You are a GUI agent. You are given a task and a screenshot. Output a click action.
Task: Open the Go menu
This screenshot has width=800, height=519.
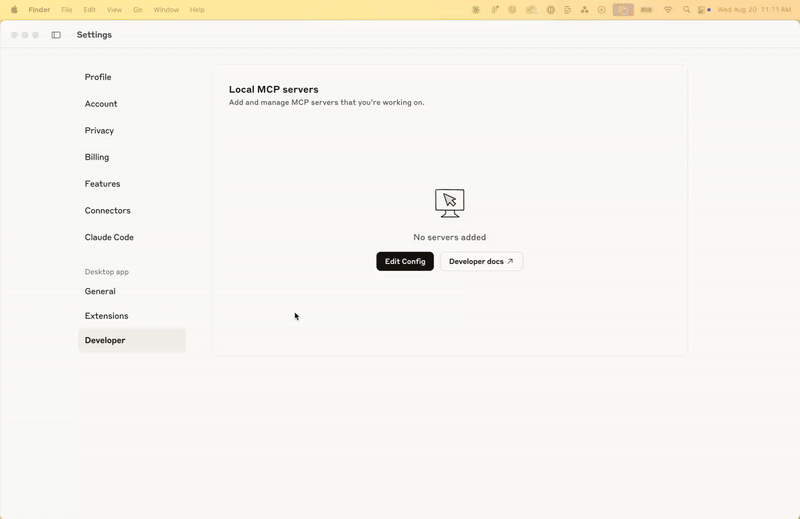click(138, 10)
